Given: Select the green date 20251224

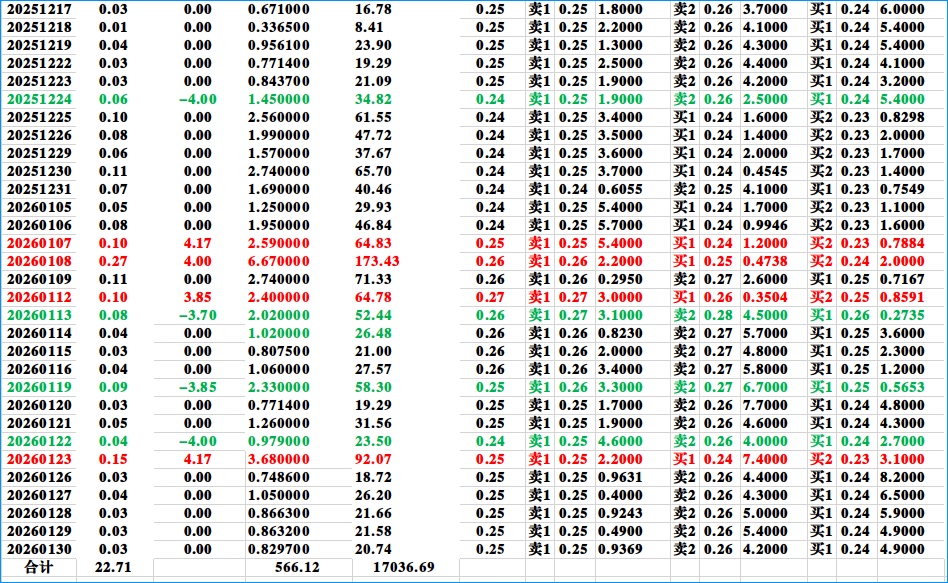Looking at the screenshot, I should 39,99.
